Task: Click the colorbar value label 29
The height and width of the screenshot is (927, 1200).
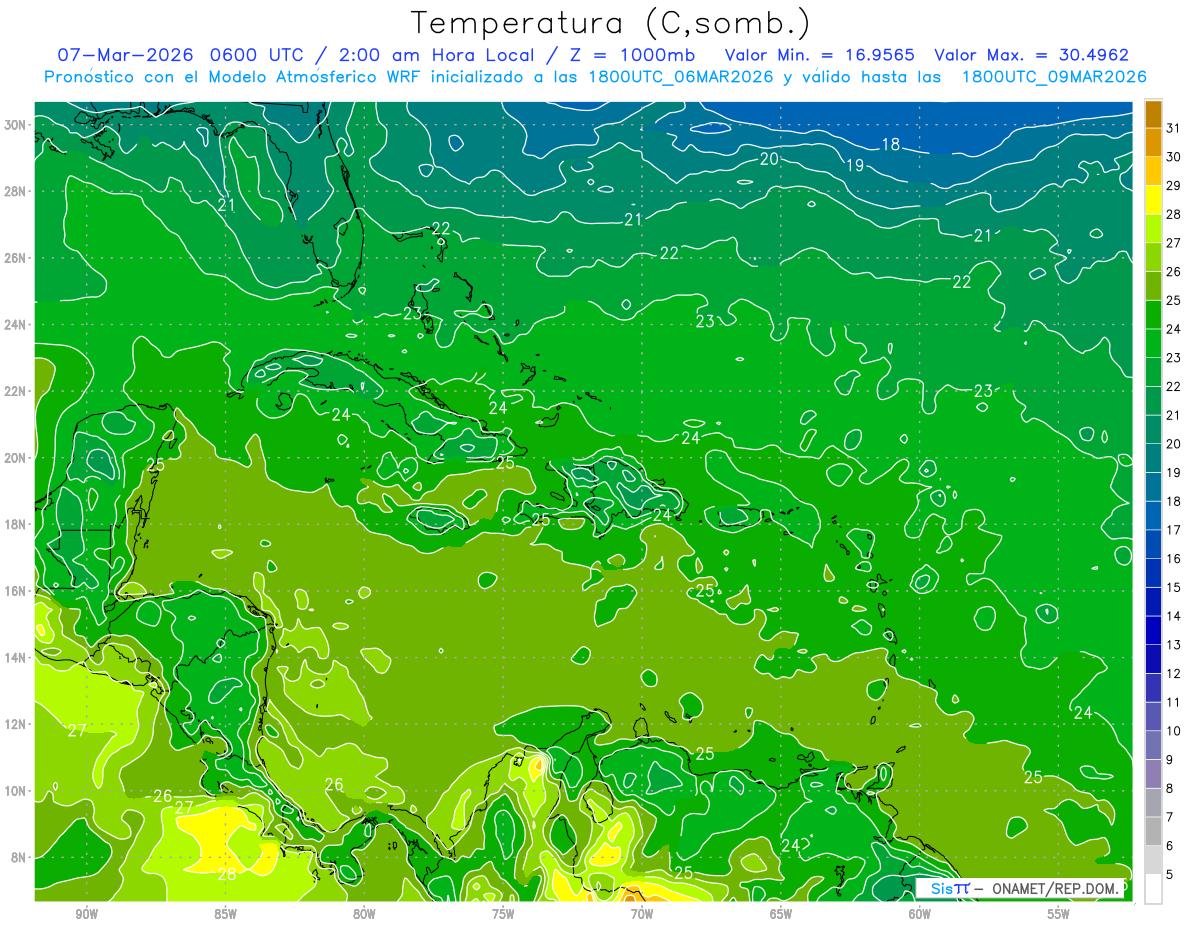Action: click(x=1174, y=185)
